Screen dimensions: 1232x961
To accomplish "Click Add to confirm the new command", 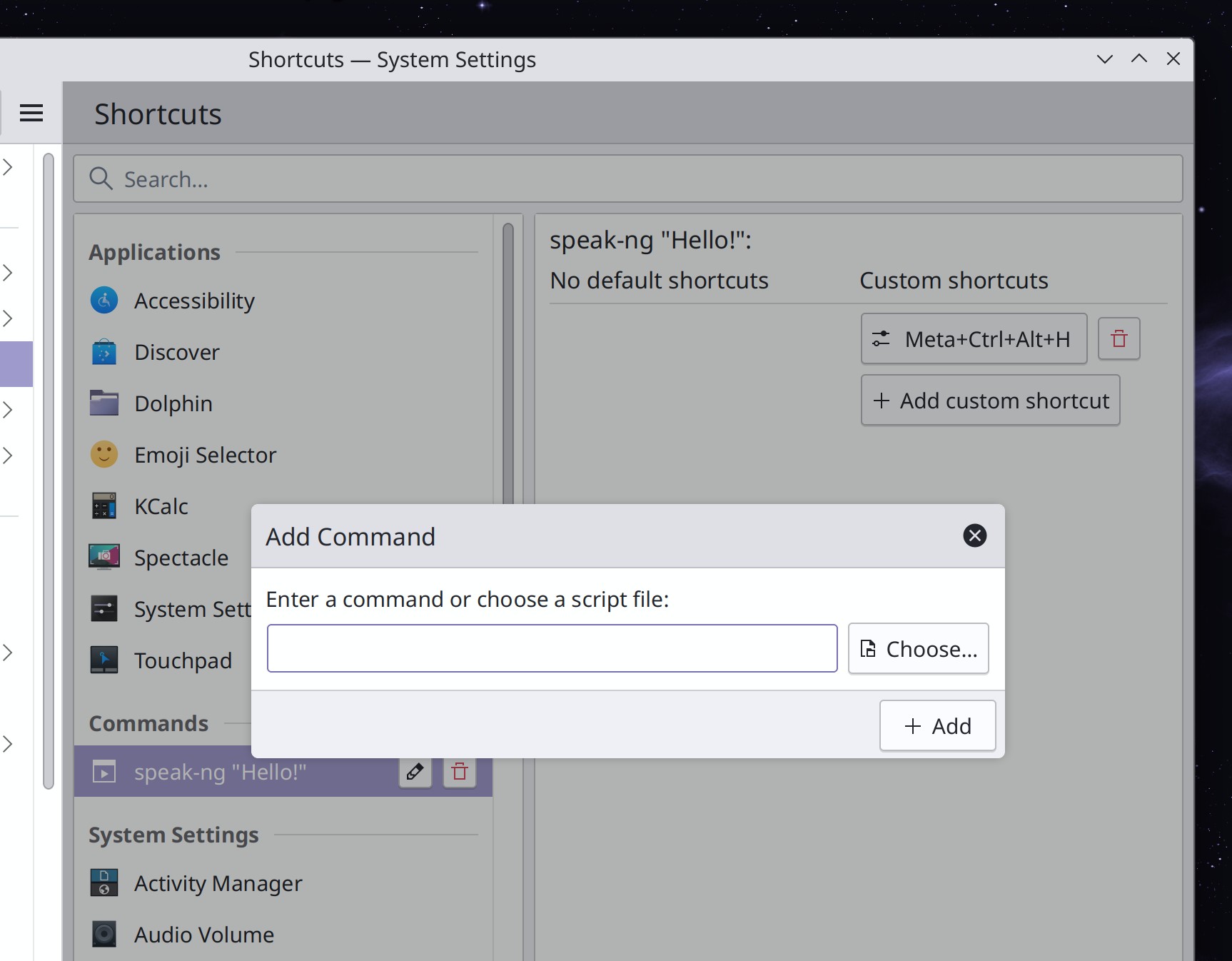I will click(x=937, y=725).
